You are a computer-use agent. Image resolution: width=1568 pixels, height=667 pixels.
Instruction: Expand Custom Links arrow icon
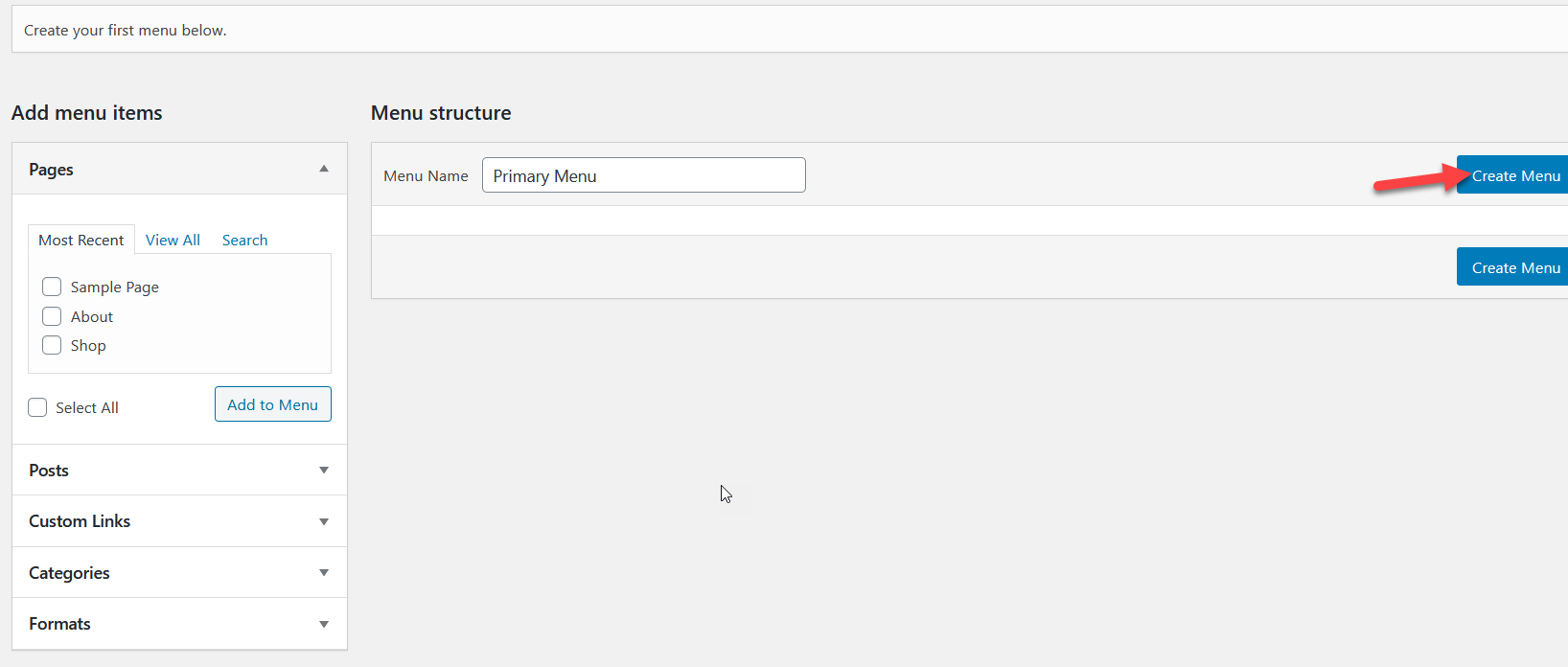[324, 521]
